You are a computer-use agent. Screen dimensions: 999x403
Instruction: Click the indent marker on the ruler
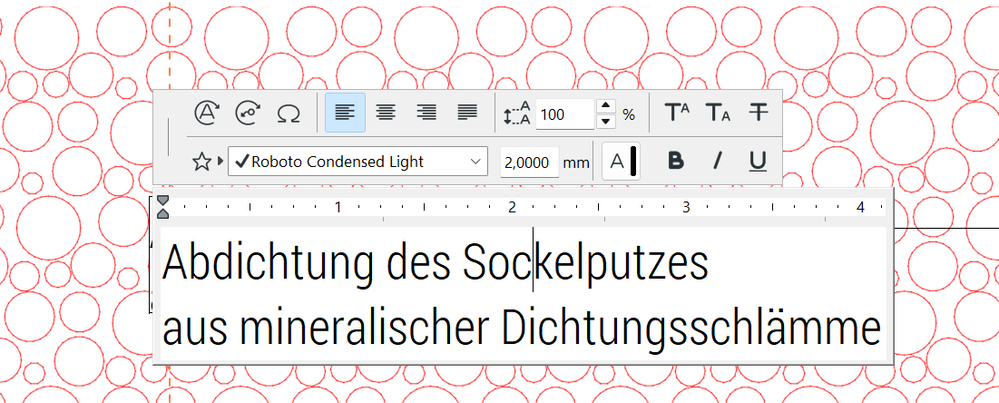163,207
